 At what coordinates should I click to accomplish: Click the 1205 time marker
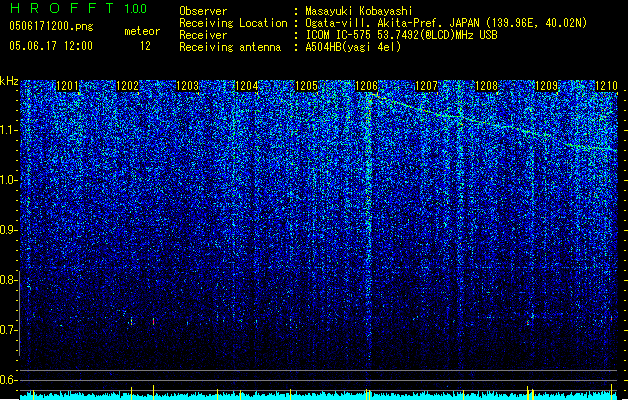point(306,86)
